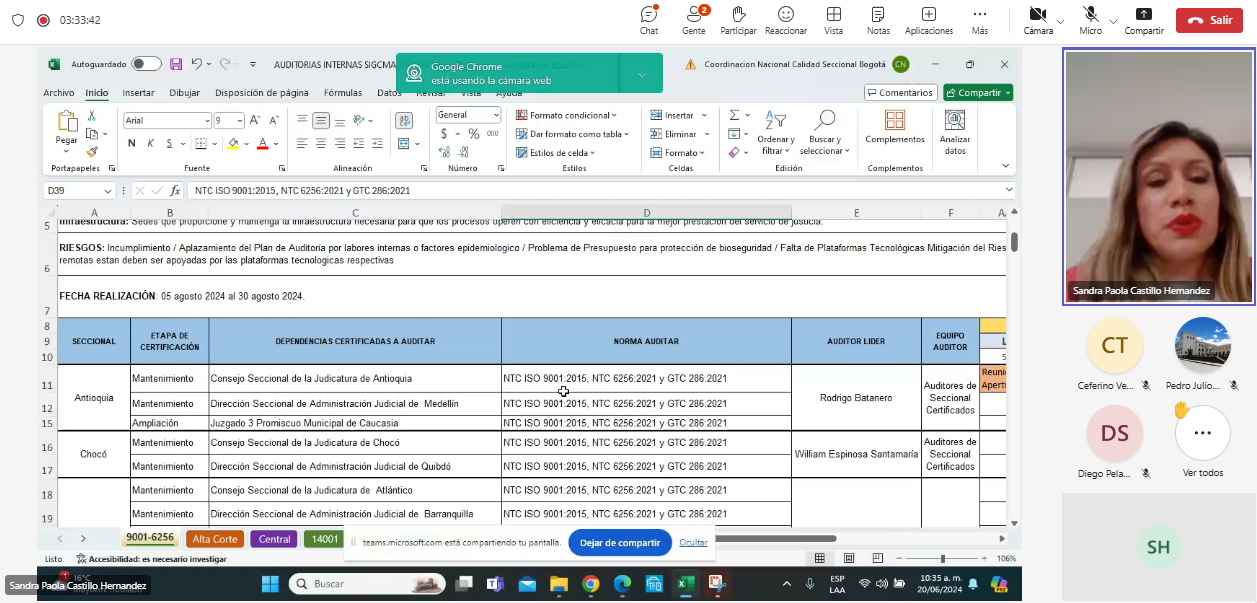Open the Archivo menu
The width and height of the screenshot is (1257, 603).
pyautogui.click(x=59, y=93)
